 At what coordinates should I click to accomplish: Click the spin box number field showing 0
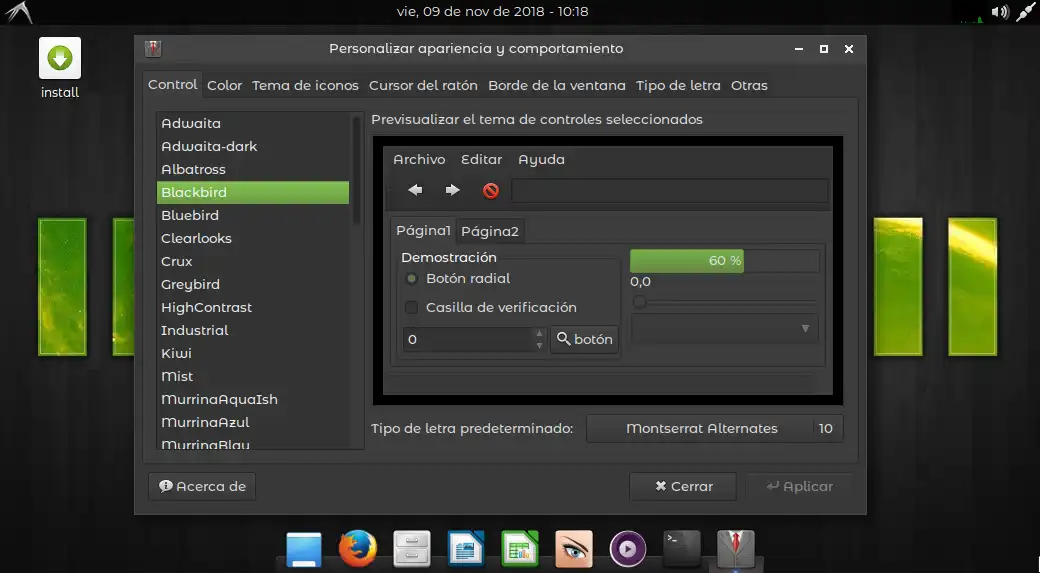[x=468, y=340]
